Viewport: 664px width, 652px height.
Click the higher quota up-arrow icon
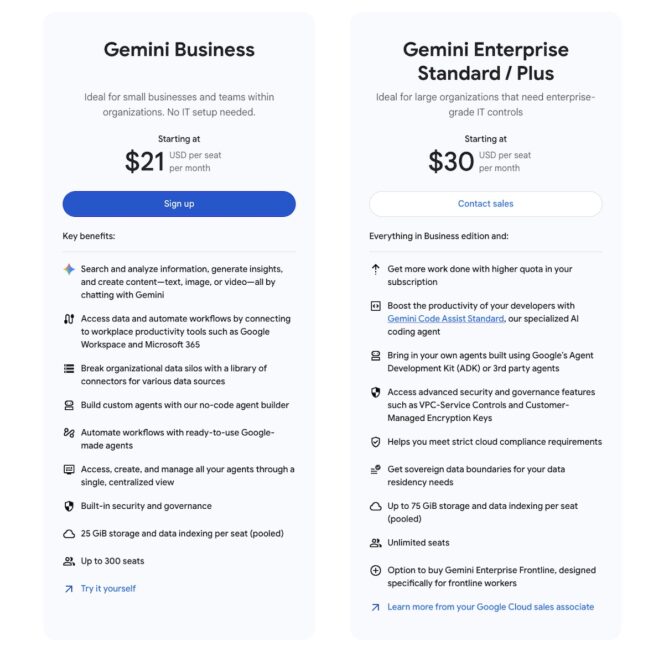point(376,269)
